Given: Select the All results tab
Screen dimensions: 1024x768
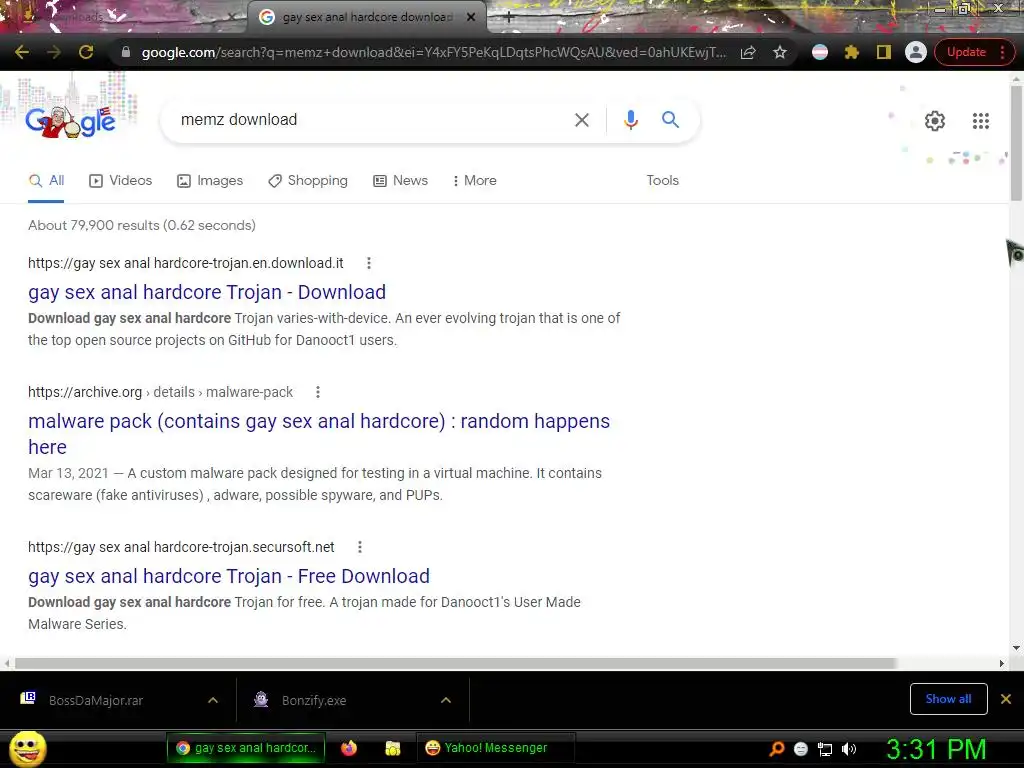Looking at the screenshot, I should tap(46, 181).
